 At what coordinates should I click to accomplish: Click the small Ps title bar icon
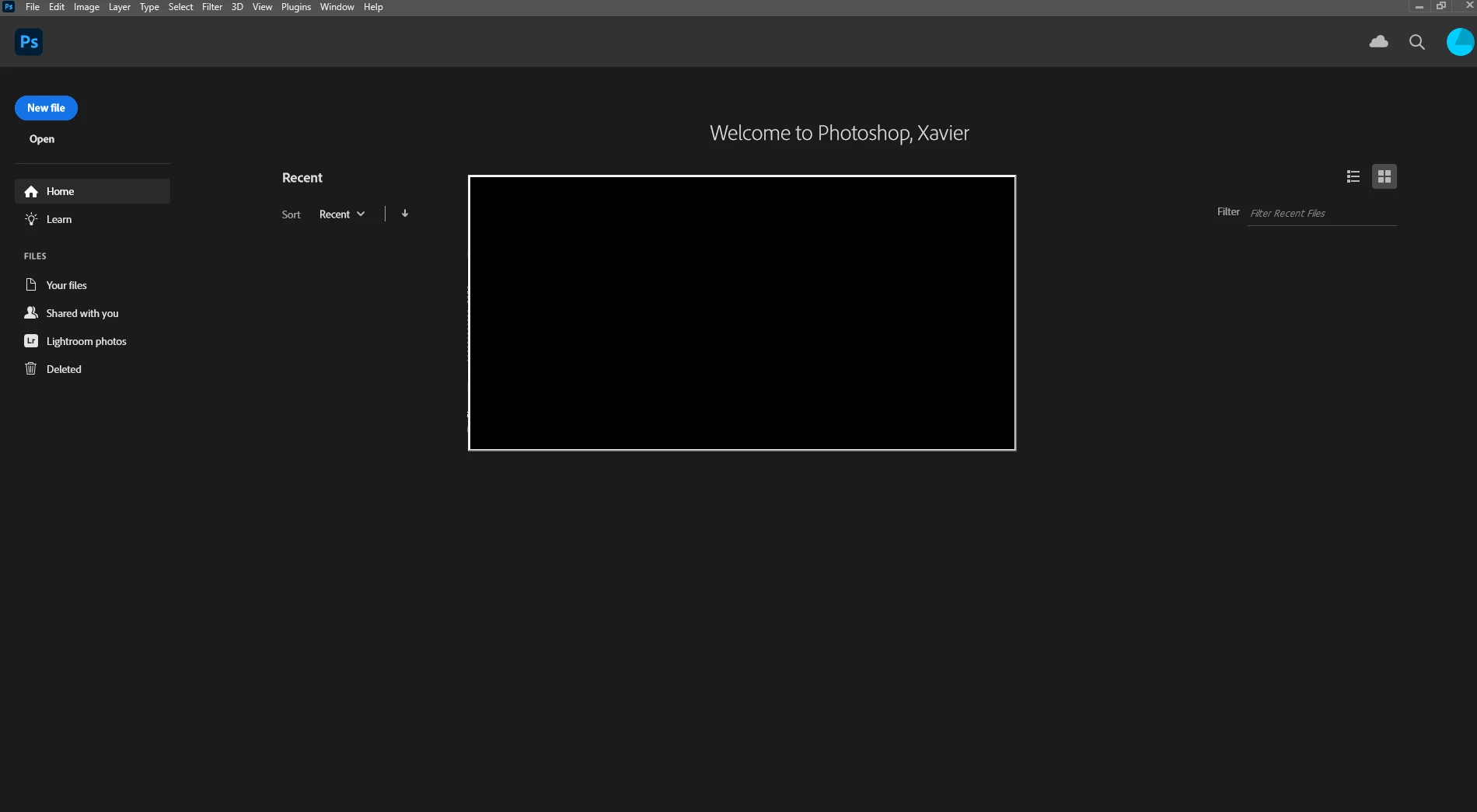(9, 6)
